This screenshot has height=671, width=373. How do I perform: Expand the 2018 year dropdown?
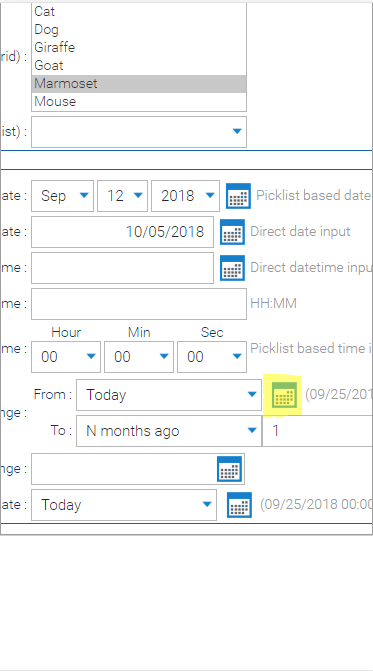coord(185,196)
